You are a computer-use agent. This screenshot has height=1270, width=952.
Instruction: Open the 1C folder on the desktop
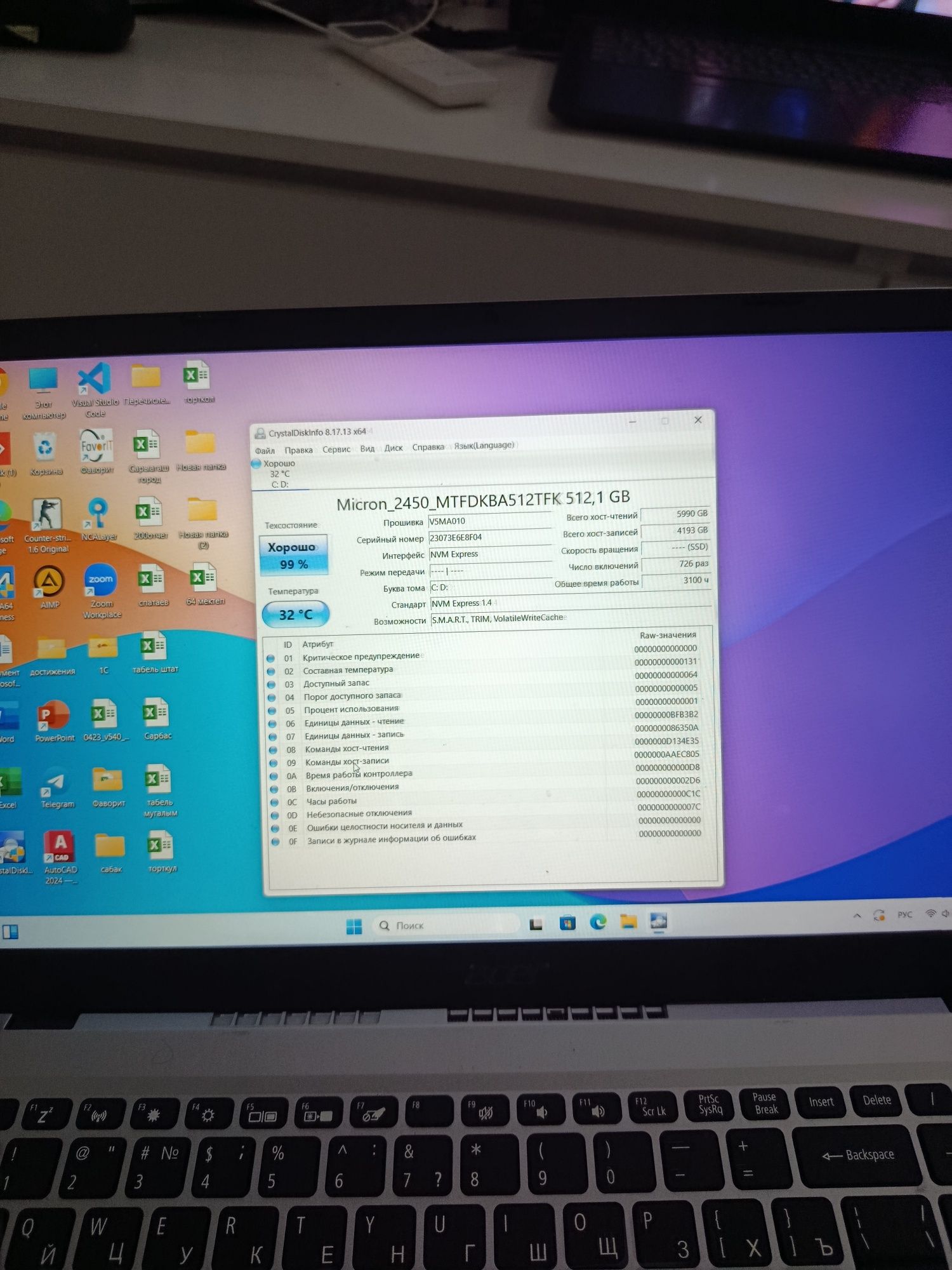point(103,655)
